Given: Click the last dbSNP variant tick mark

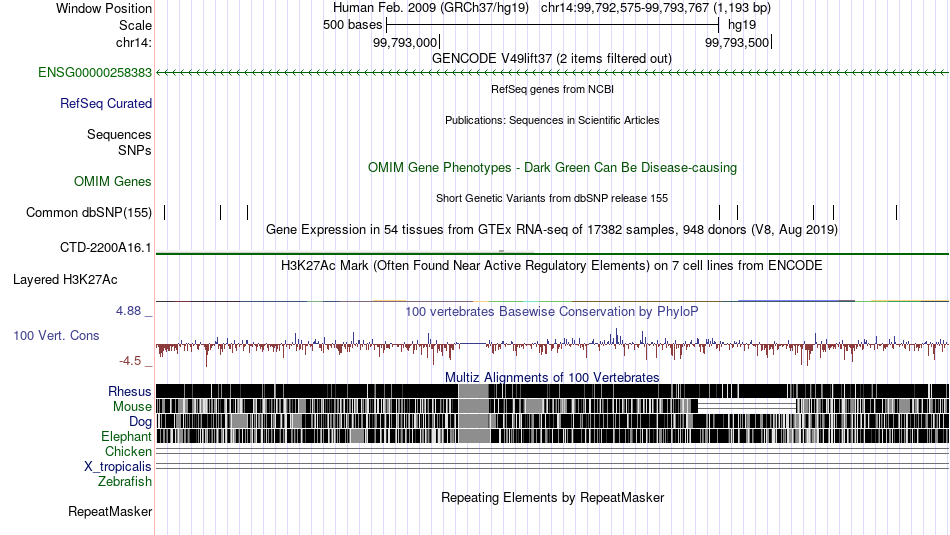Looking at the screenshot, I should [x=896, y=212].
